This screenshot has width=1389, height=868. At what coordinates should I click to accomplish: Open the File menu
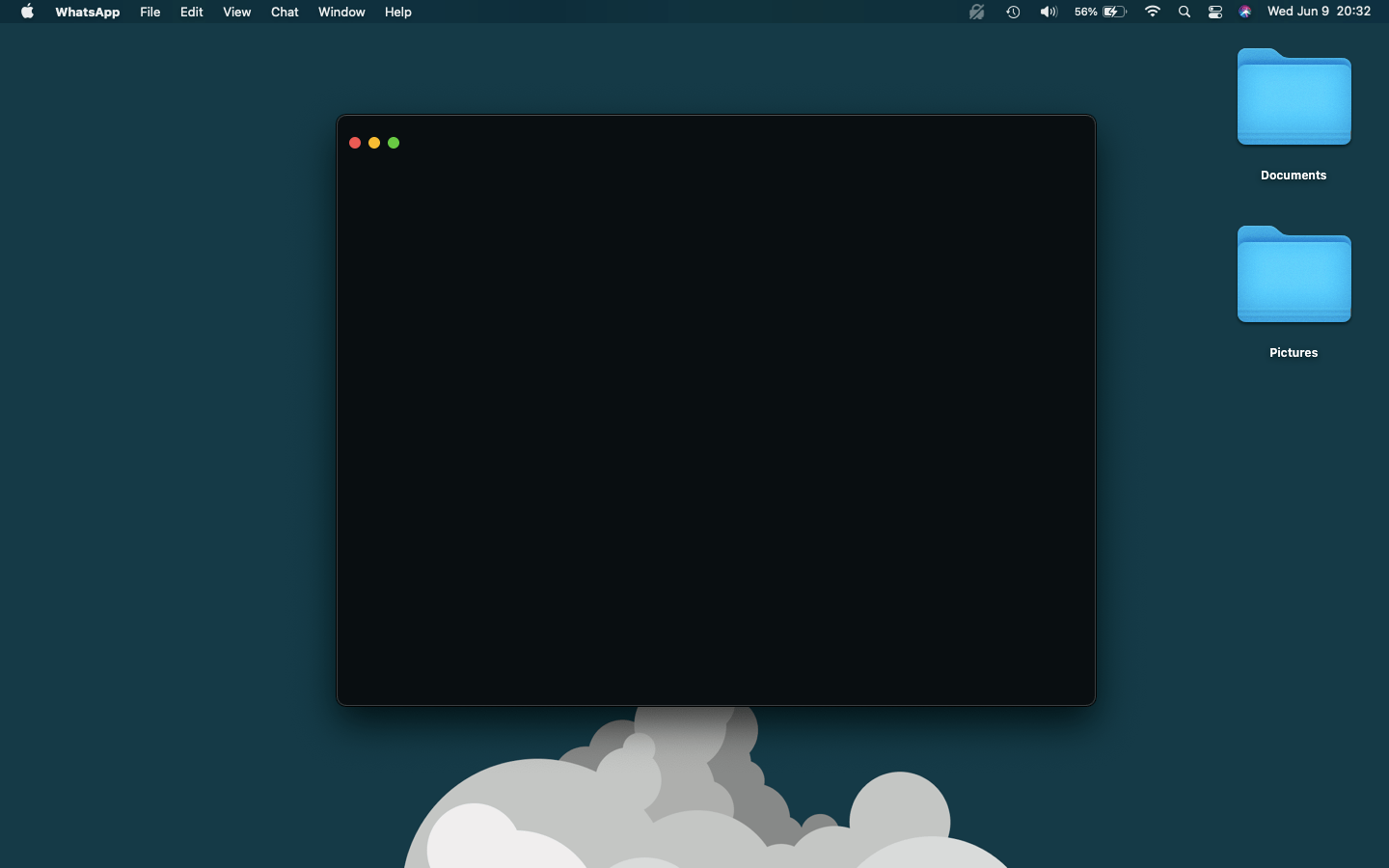coord(150,12)
